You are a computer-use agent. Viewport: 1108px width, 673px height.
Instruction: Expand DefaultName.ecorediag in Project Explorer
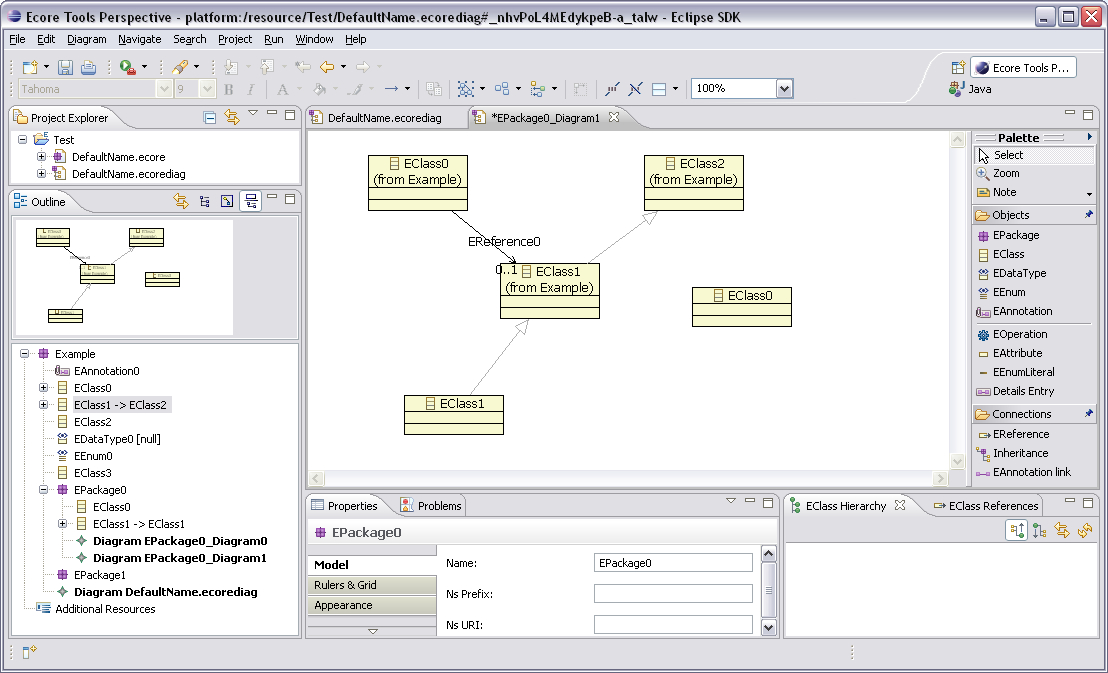[42, 174]
